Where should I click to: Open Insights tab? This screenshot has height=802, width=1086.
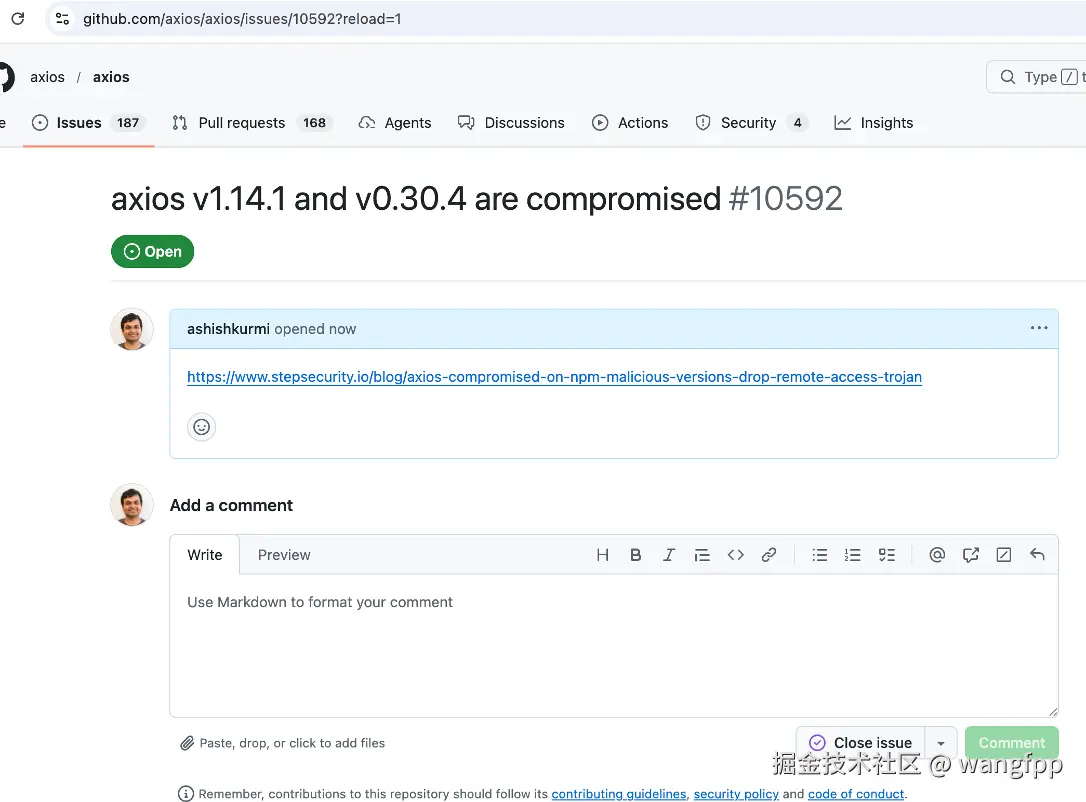coord(873,123)
